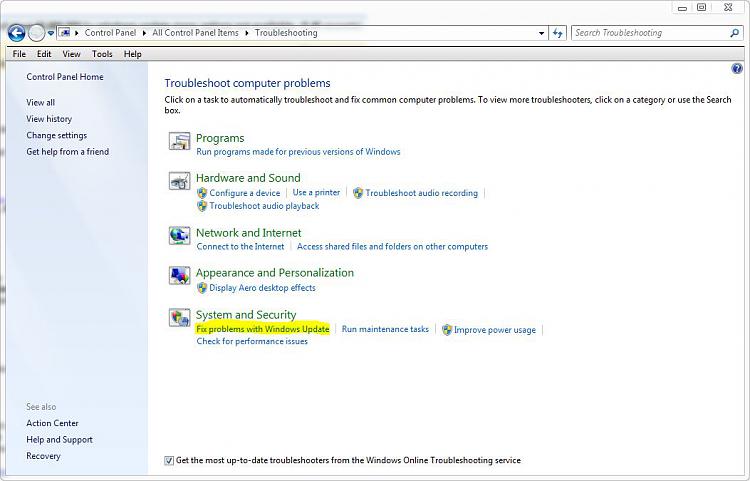Screen dimensions: 750x481
Task: Click Get help from a friend
Action: (x=67, y=152)
